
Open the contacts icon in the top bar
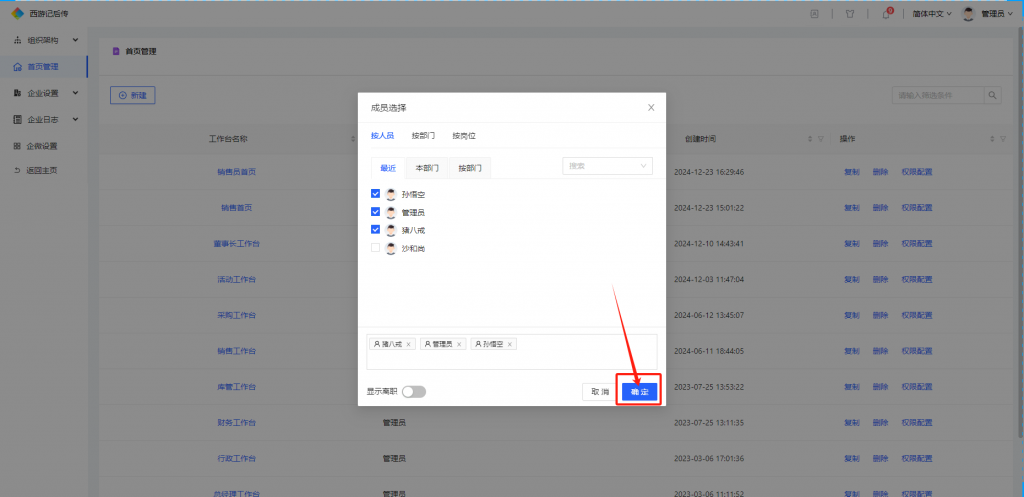point(814,14)
